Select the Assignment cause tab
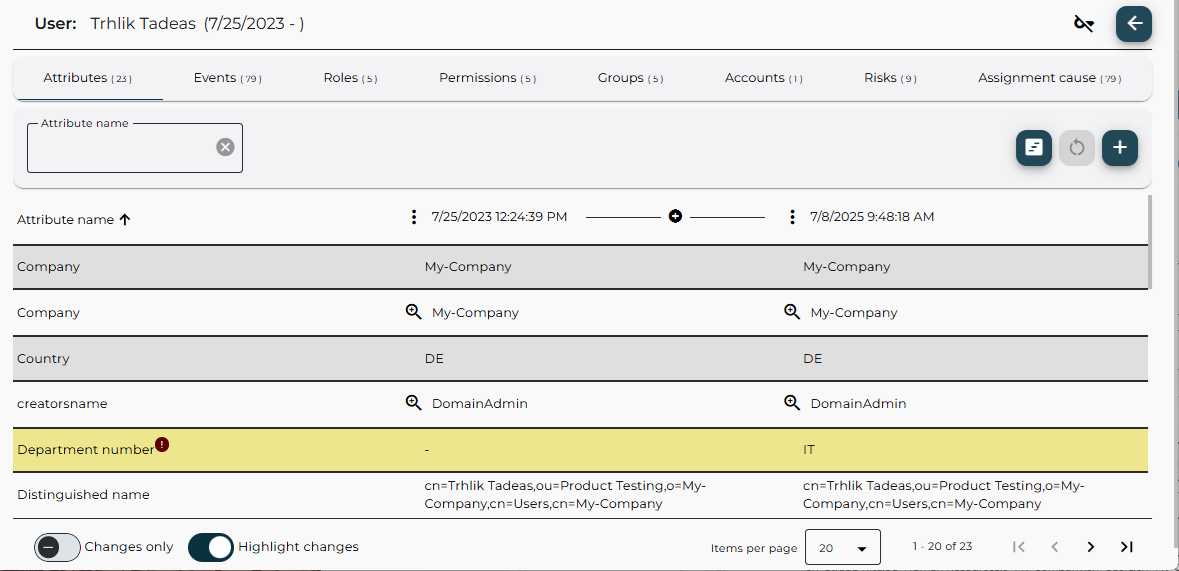This screenshot has height=571, width=1179. [1049, 78]
